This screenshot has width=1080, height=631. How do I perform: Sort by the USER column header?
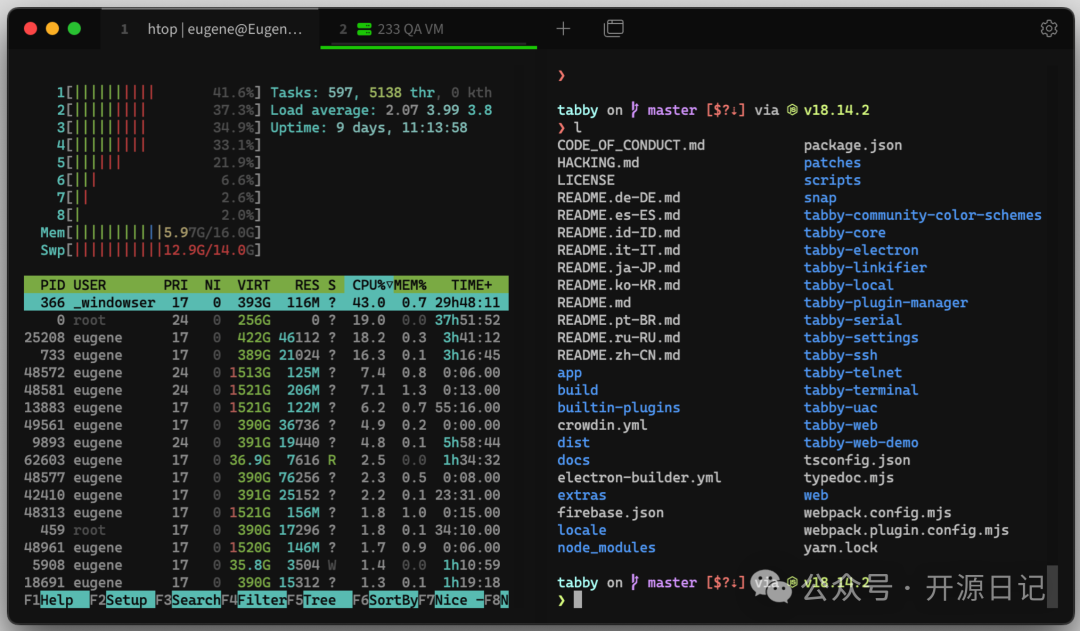[x=90, y=285]
